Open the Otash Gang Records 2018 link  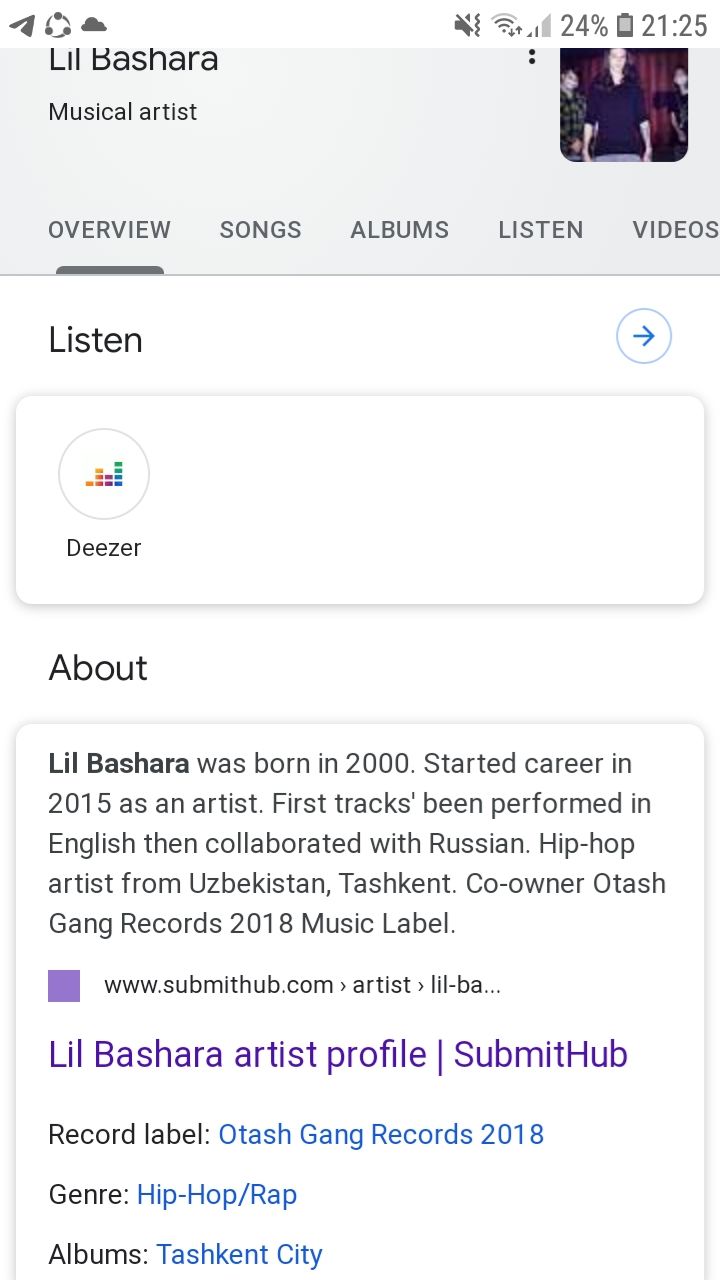(381, 1134)
